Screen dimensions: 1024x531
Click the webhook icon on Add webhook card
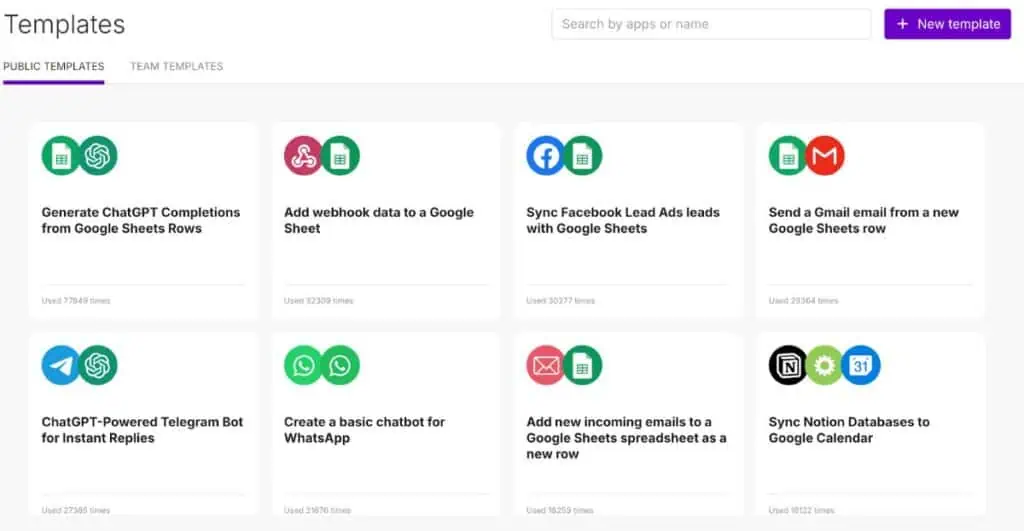pos(303,155)
